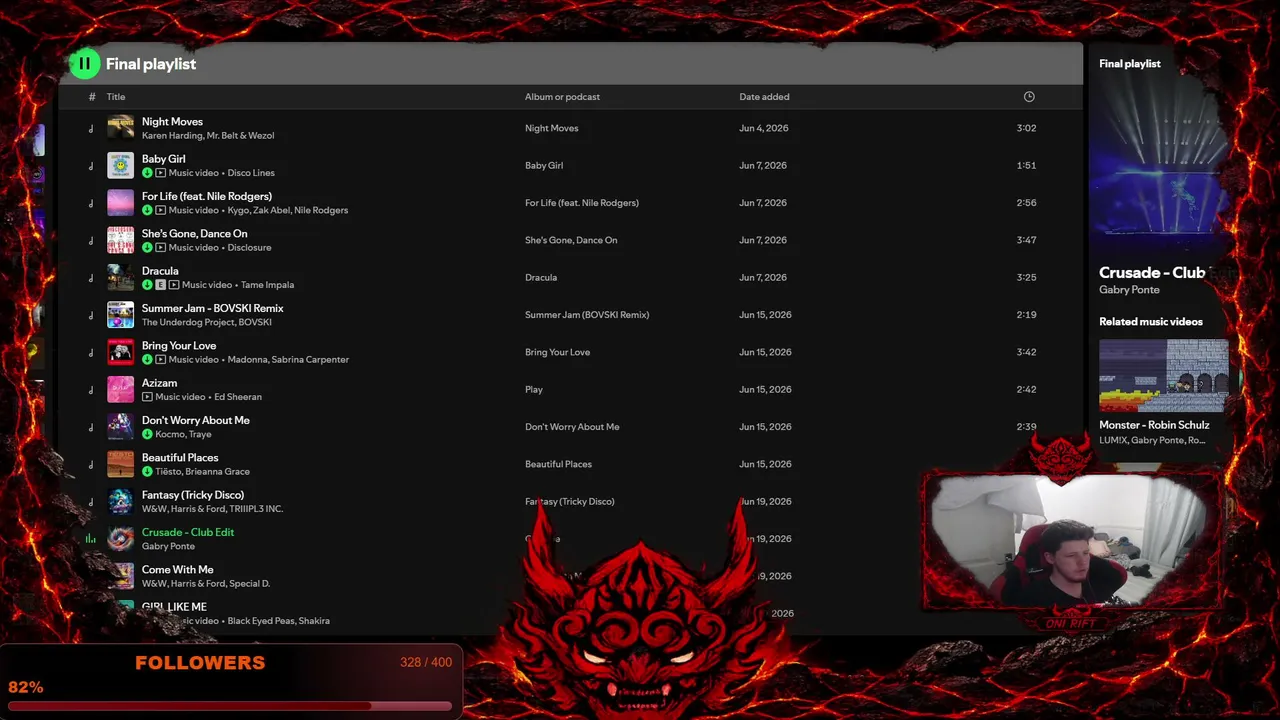Select the Summer Jam - BOVSKI Remix title
The height and width of the screenshot is (720, 1280).
(212, 308)
